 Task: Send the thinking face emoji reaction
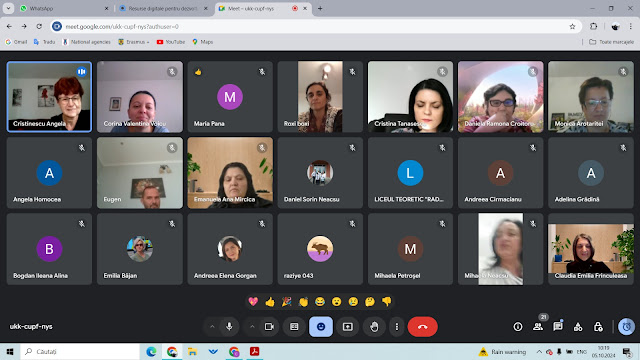click(x=370, y=302)
